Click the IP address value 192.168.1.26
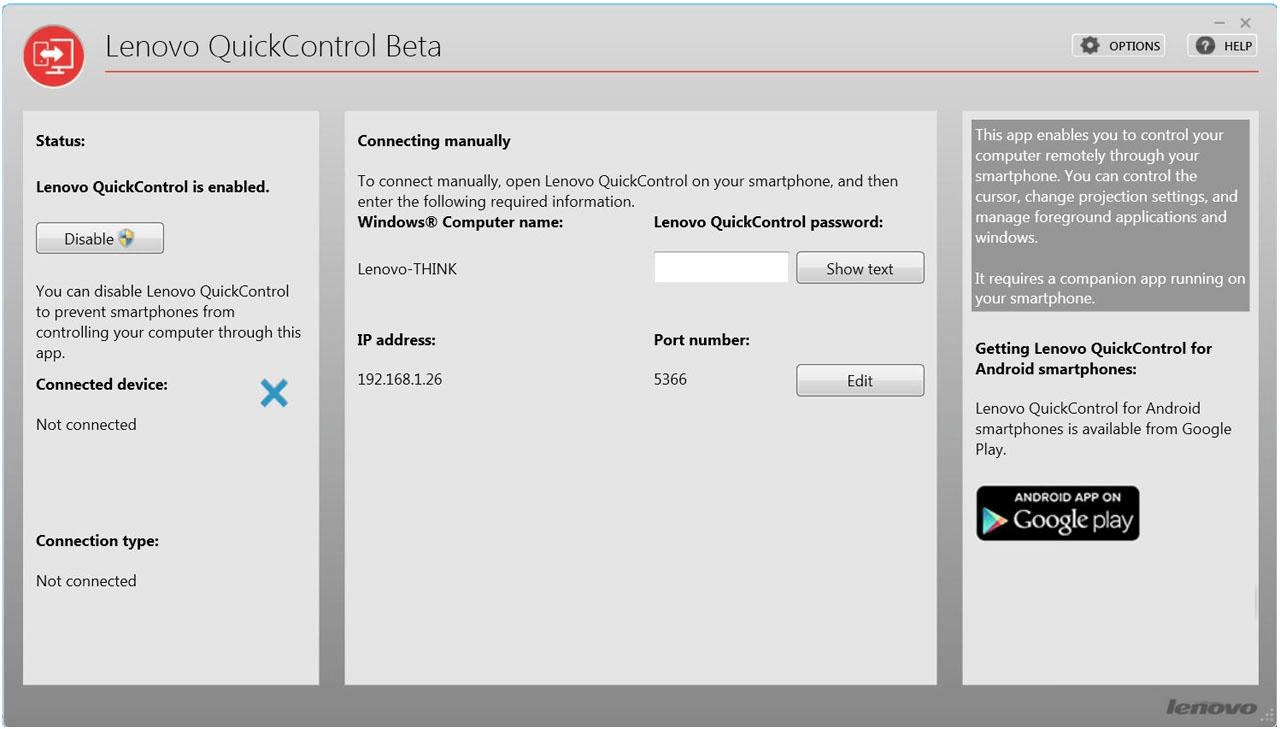The width and height of the screenshot is (1280, 729). (x=400, y=380)
